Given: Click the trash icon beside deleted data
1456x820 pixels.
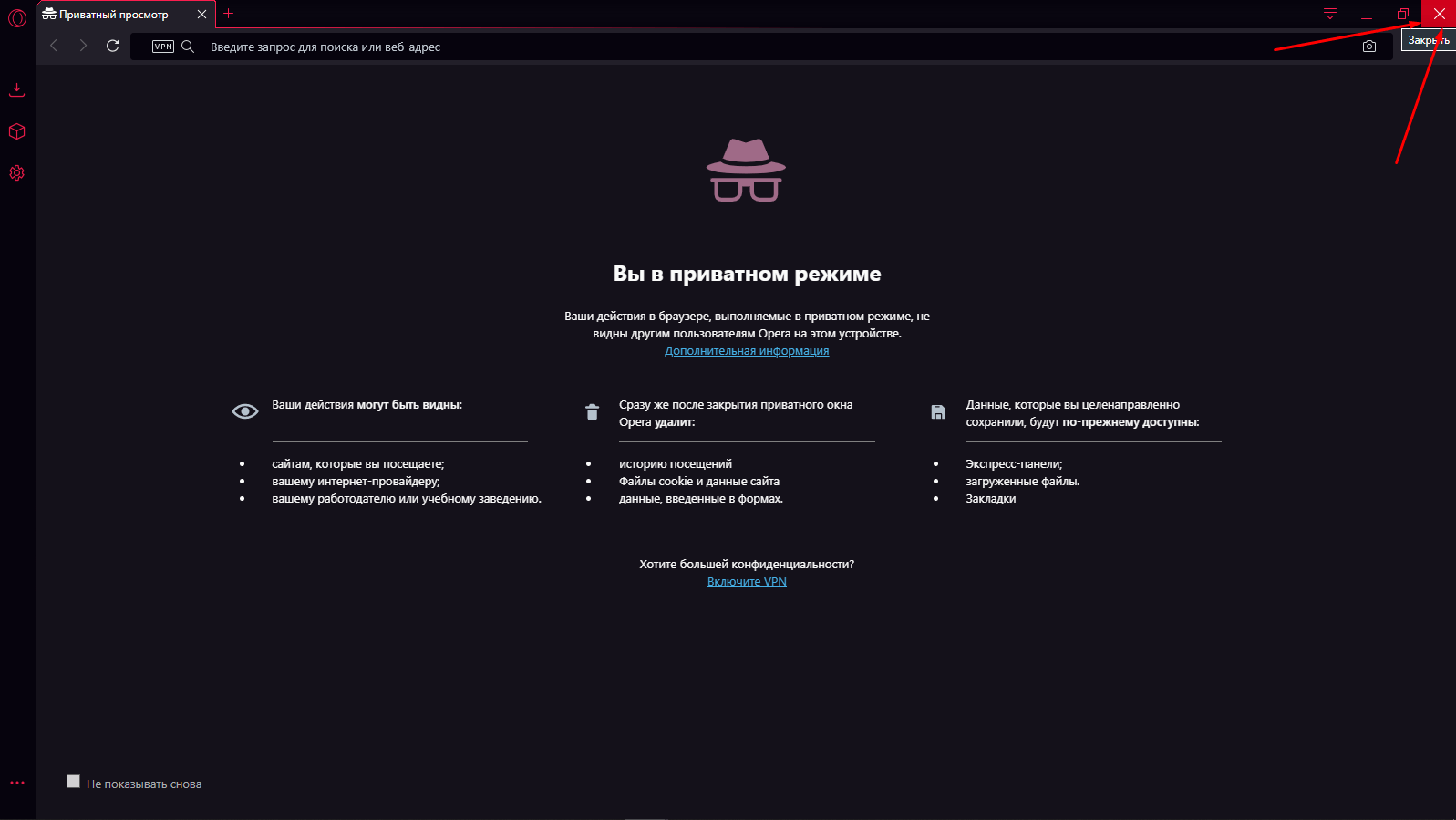Looking at the screenshot, I should tap(592, 412).
